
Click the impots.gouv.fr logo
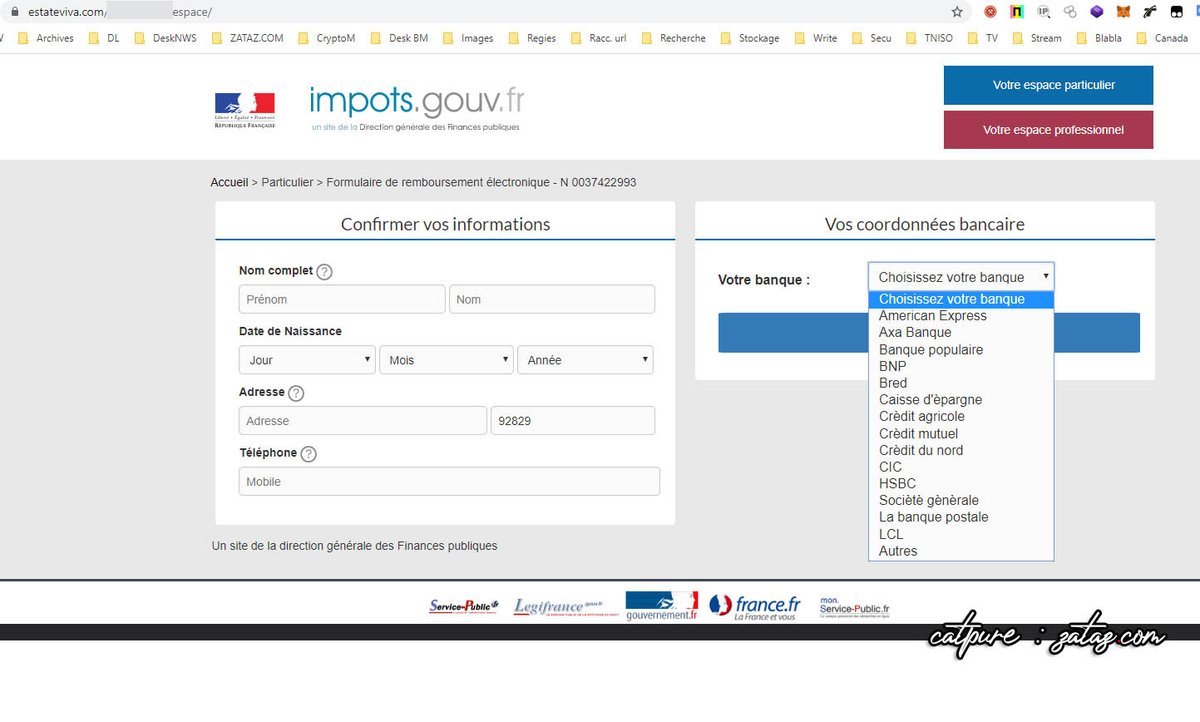[x=416, y=108]
